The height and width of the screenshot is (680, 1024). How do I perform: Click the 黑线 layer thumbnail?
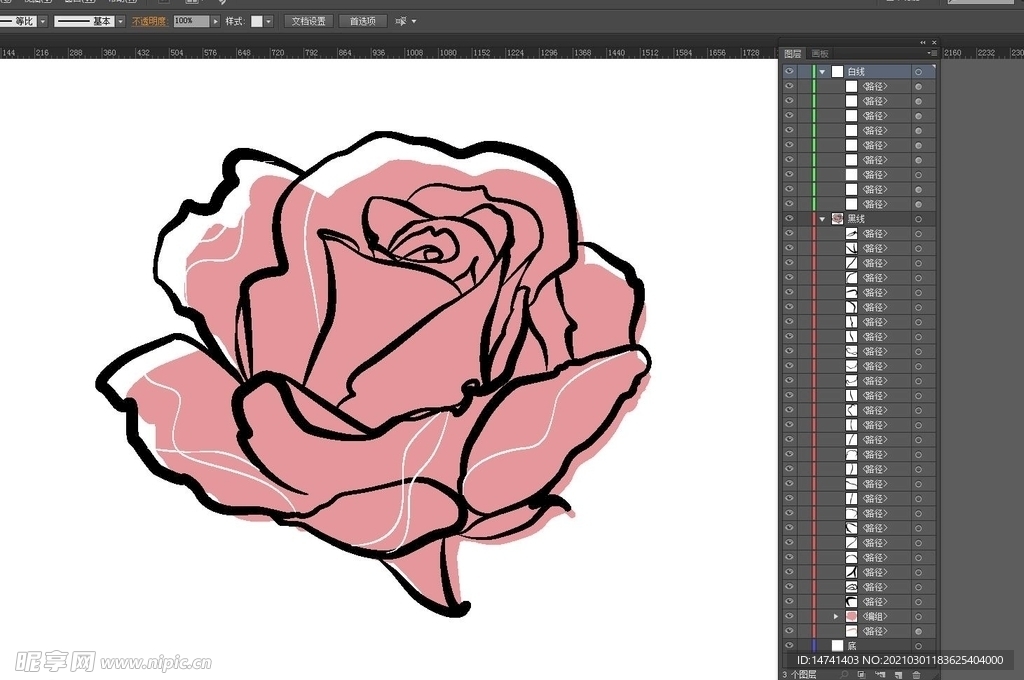[x=837, y=219]
